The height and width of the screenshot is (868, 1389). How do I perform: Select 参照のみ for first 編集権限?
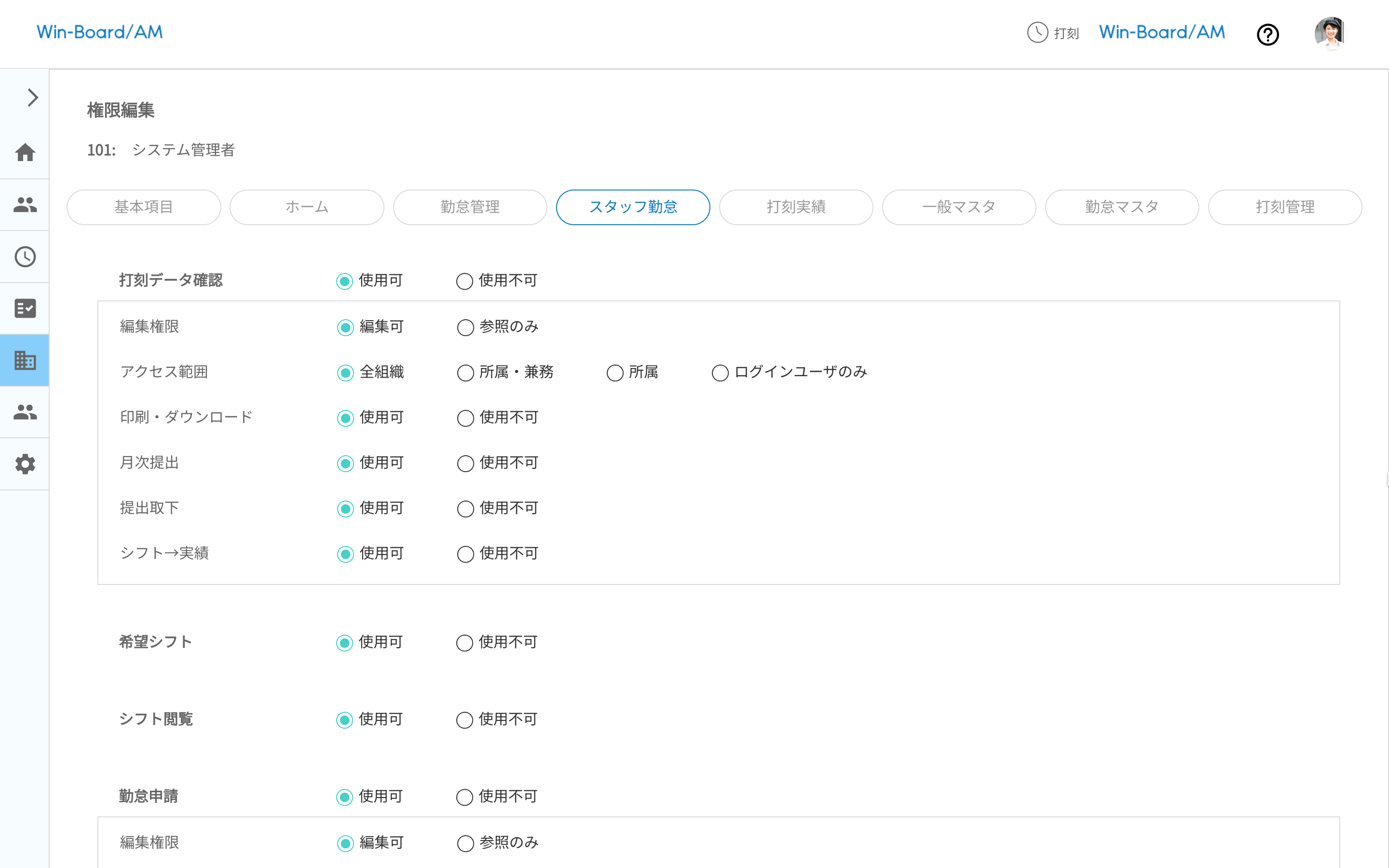pyautogui.click(x=465, y=328)
